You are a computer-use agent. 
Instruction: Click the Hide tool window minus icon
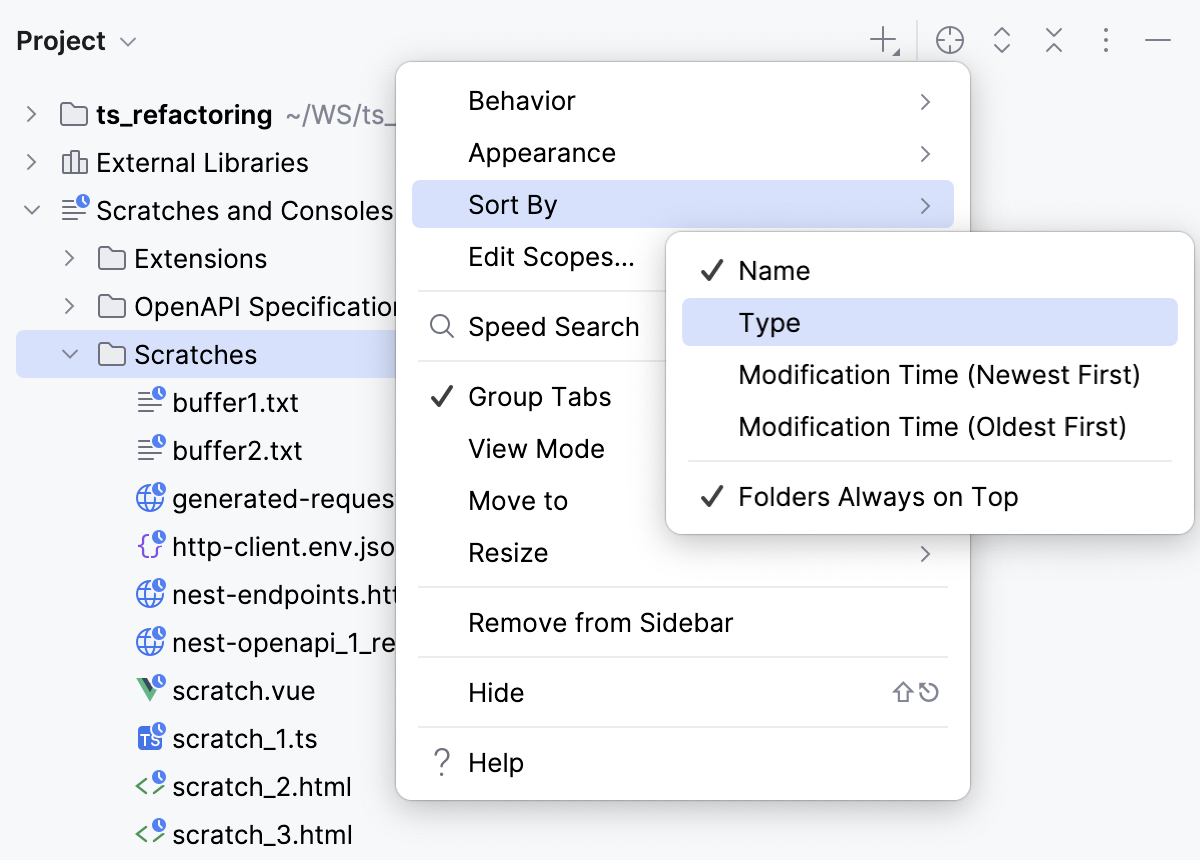pyautogui.click(x=1158, y=40)
